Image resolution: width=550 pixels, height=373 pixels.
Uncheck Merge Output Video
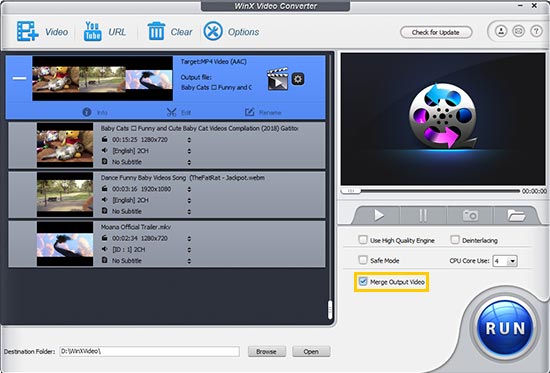[x=363, y=281]
